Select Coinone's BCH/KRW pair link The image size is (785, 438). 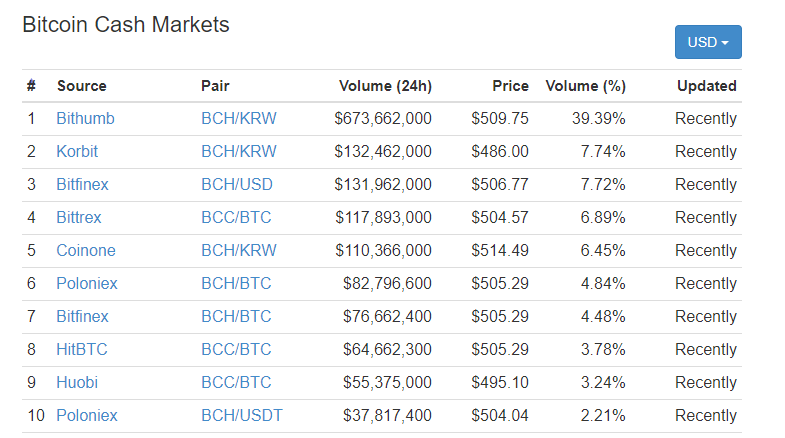coord(238,251)
